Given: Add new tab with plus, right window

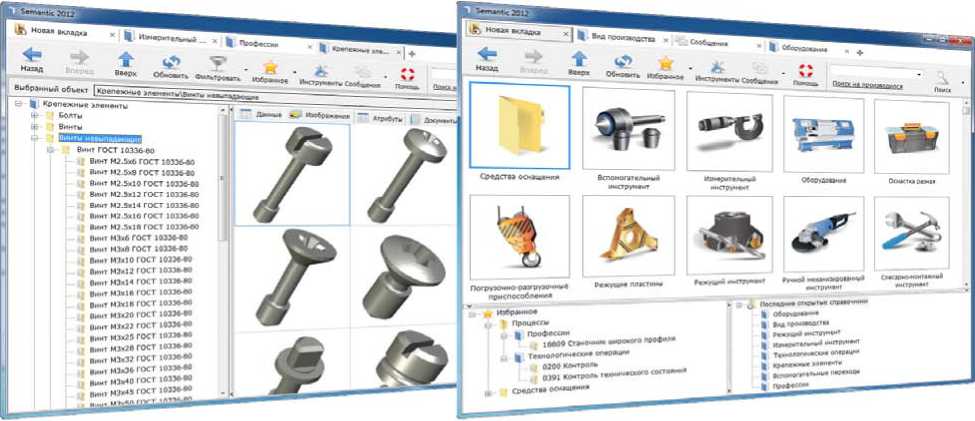Looking at the screenshot, I should point(859,53).
